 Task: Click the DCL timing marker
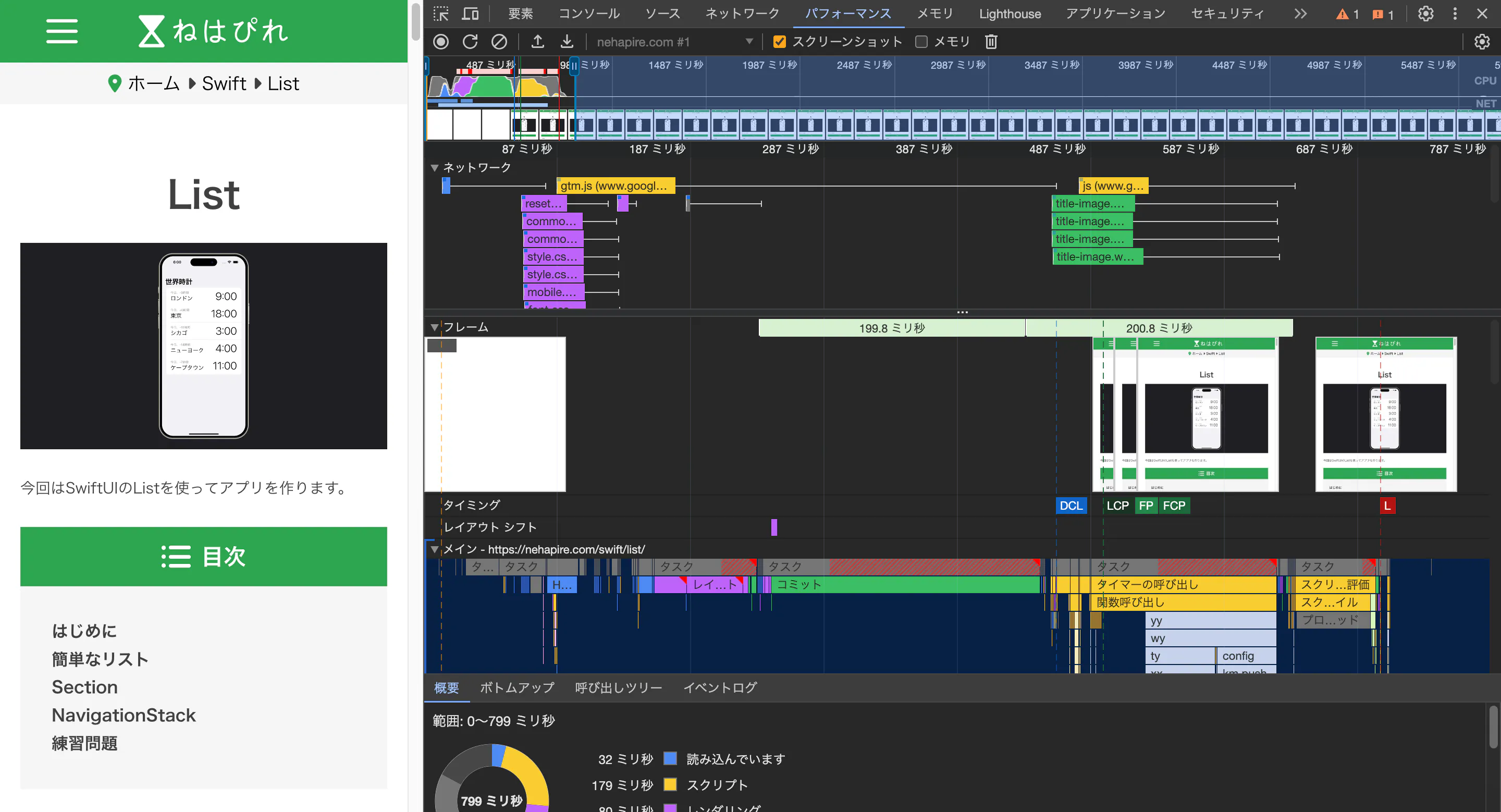(1071, 506)
